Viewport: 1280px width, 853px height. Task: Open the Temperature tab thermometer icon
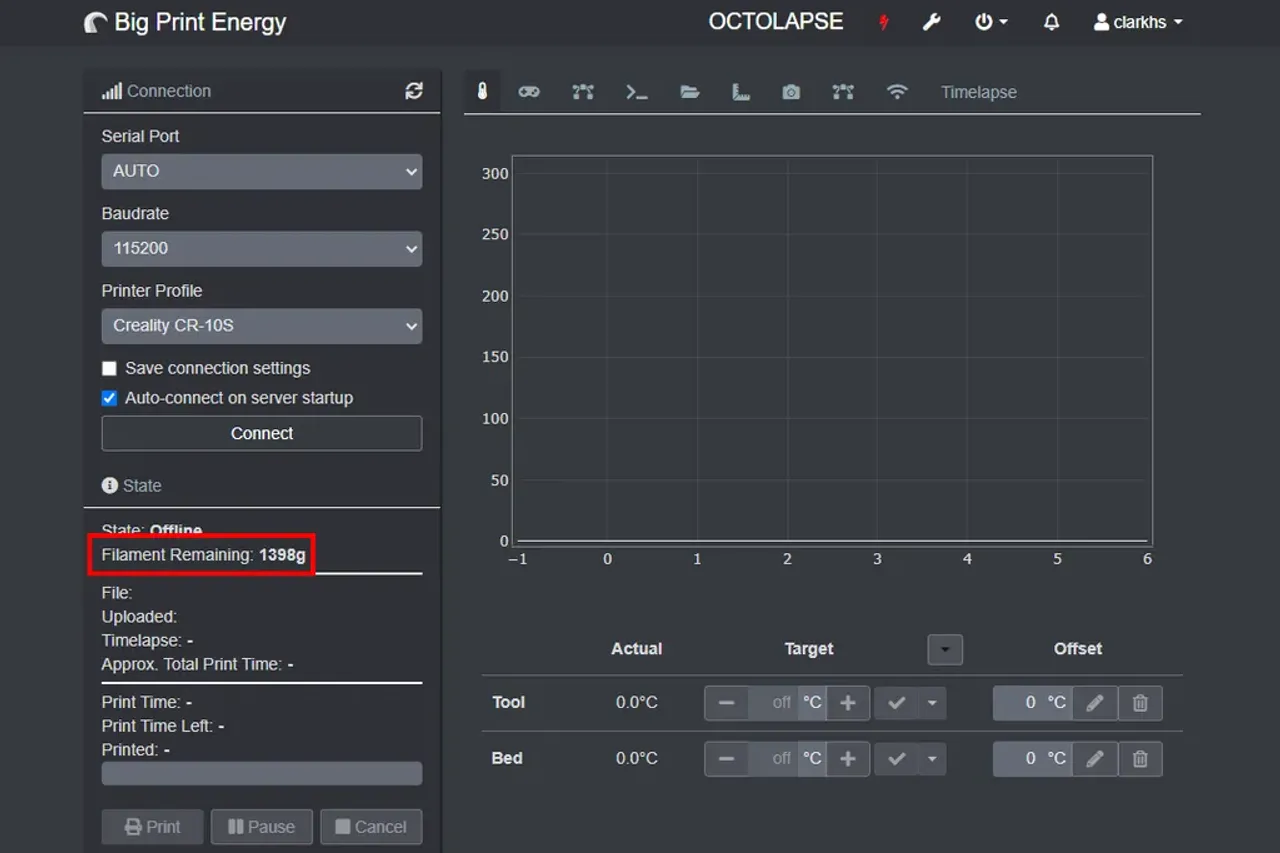(x=483, y=92)
